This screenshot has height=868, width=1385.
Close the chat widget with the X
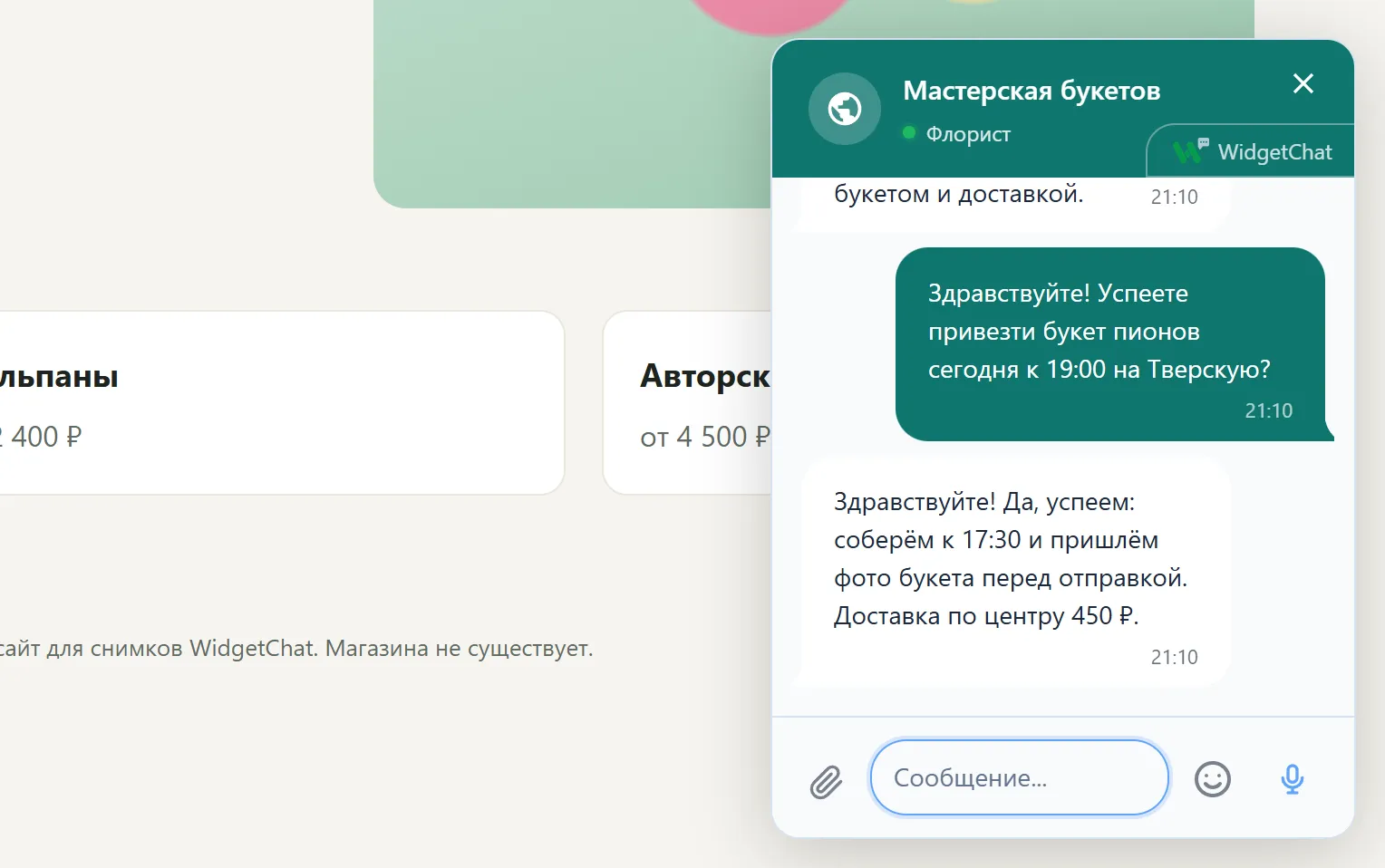pyautogui.click(x=1303, y=83)
